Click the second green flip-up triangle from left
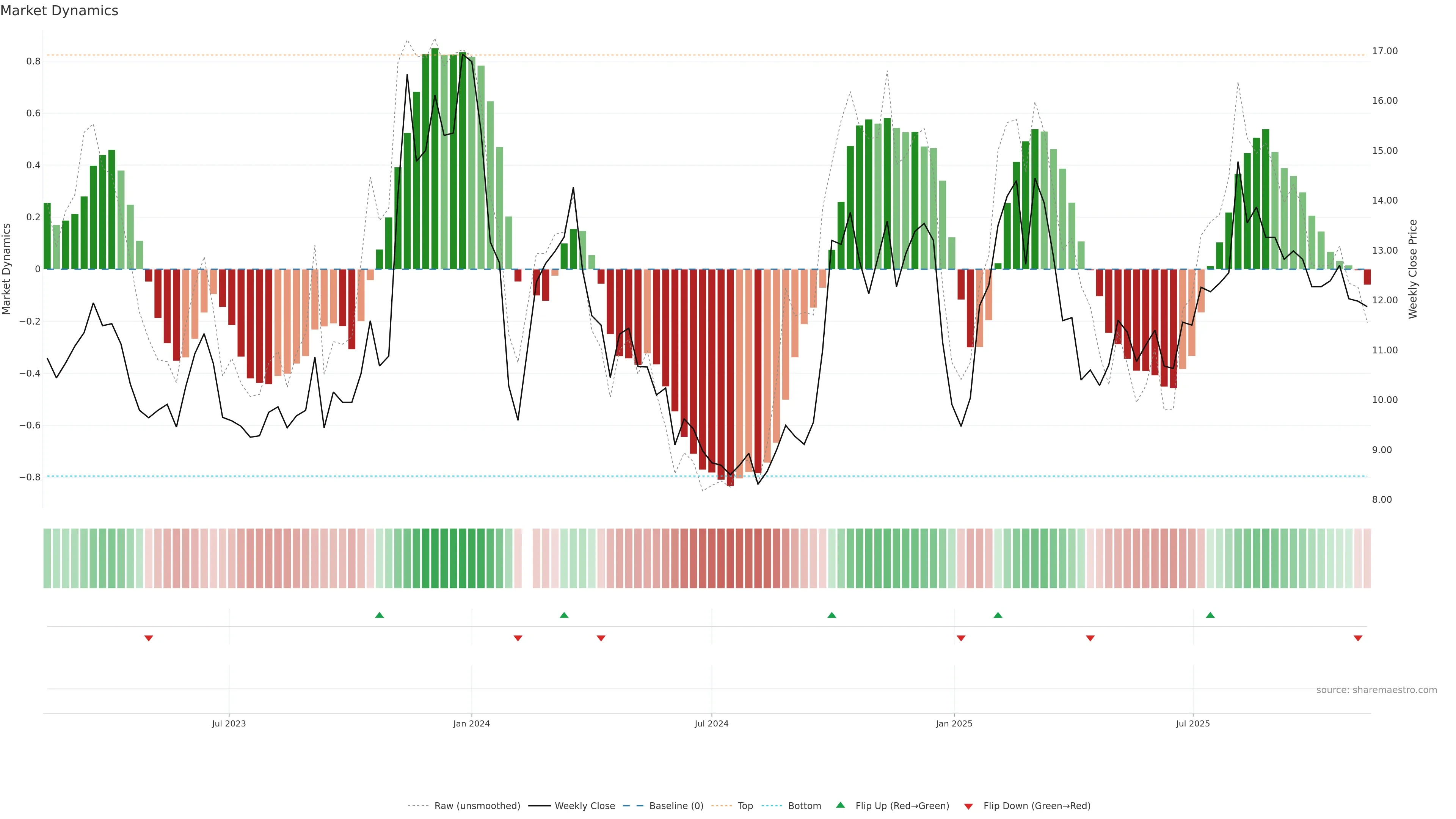Viewport: 1456px width, 819px height. pos(564,615)
